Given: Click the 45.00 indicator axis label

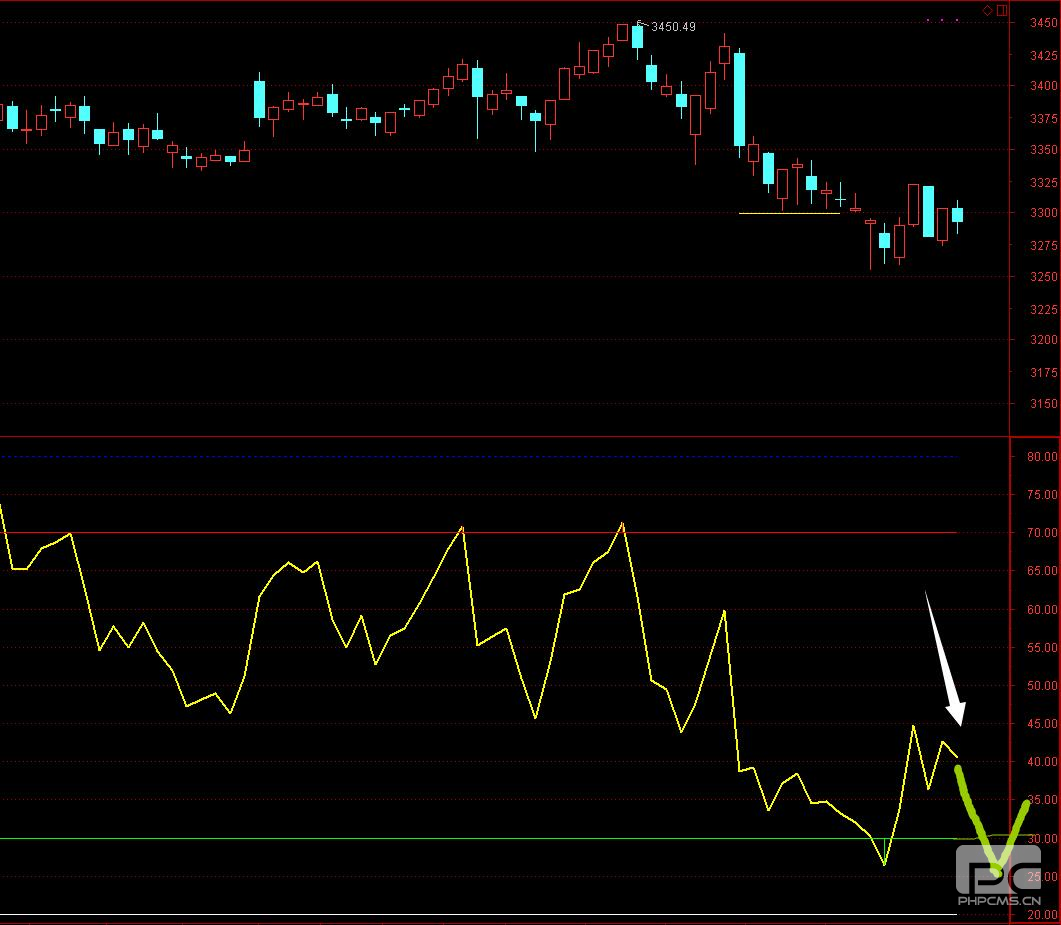Looking at the screenshot, I should tap(1042, 723).
